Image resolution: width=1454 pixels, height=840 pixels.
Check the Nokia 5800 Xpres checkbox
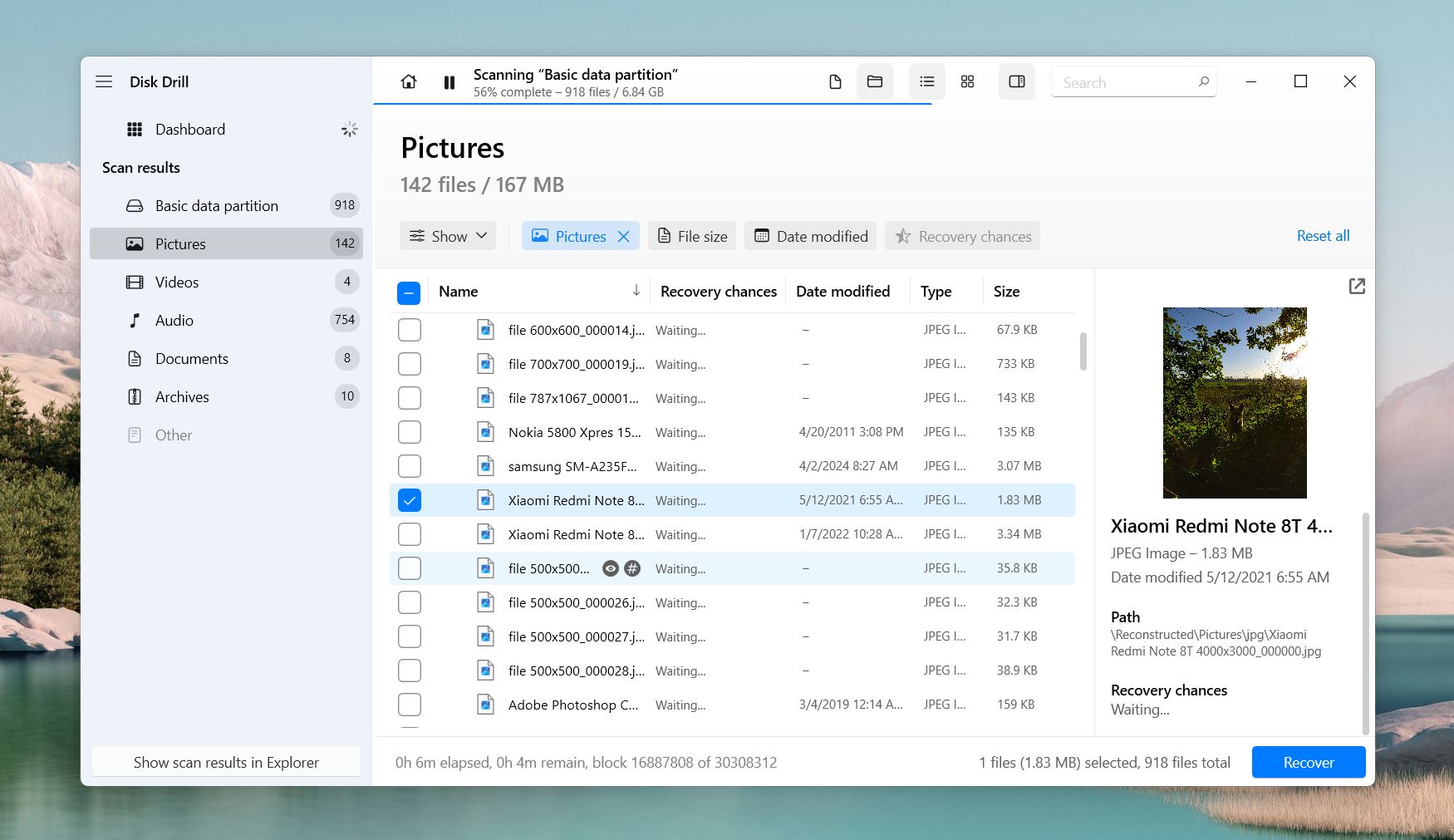pyautogui.click(x=410, y=432)
